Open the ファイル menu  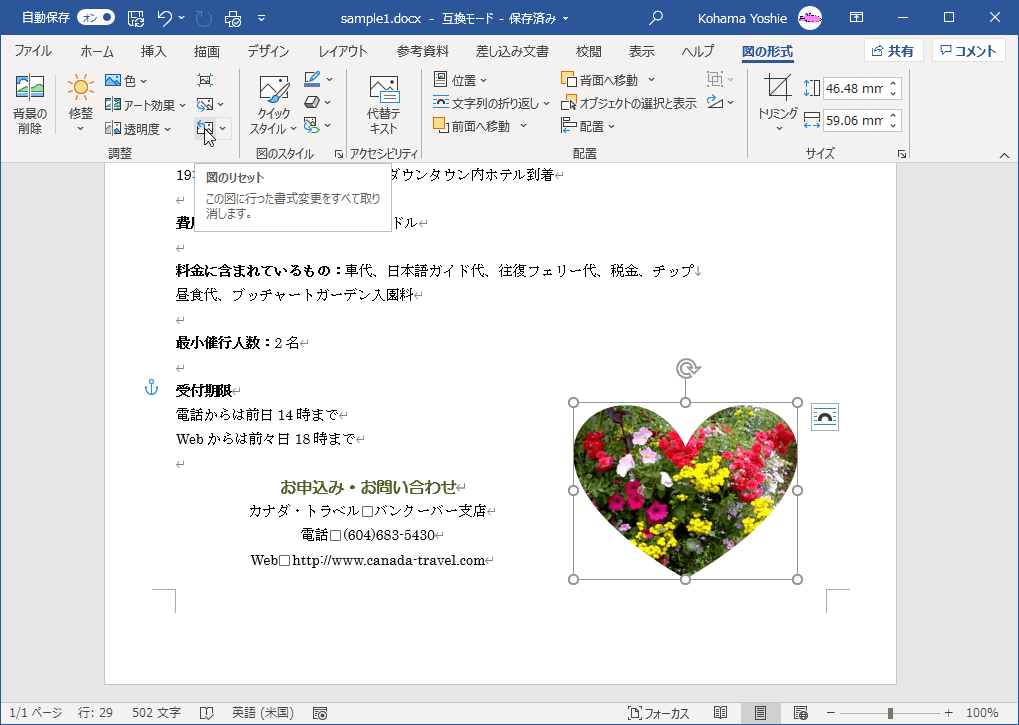(x=31, y=51)
